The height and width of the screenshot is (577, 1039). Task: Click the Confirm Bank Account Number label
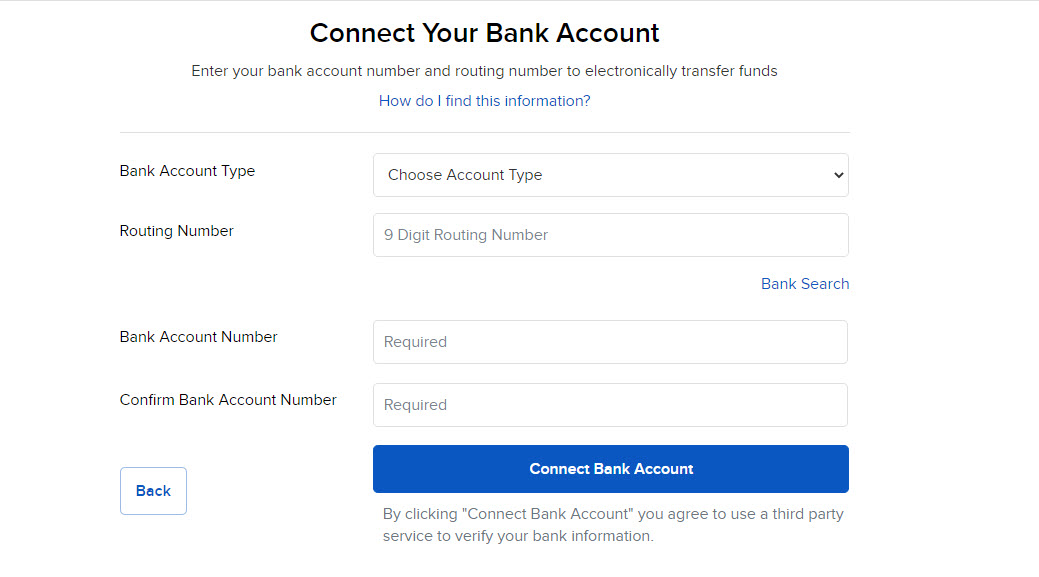(x=227, y=399)
